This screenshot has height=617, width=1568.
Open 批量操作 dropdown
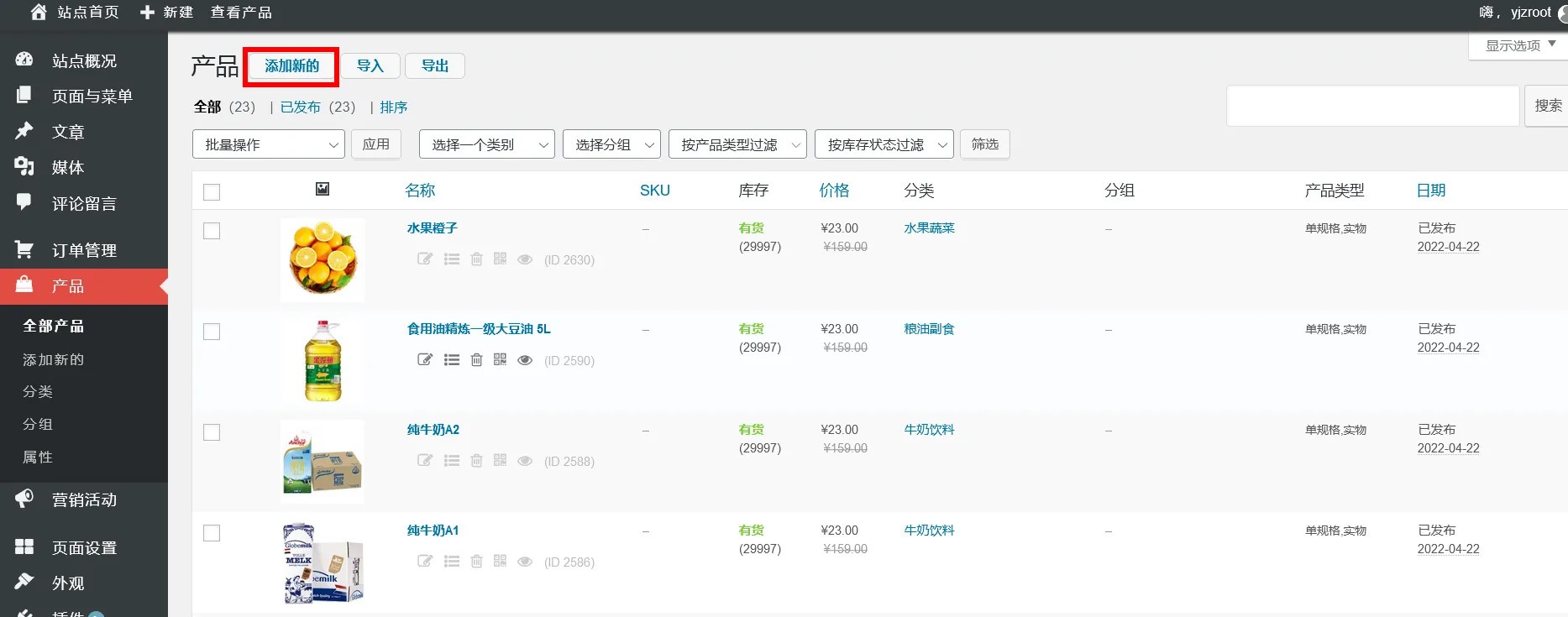pyautogui.click(x=269, y=144)
